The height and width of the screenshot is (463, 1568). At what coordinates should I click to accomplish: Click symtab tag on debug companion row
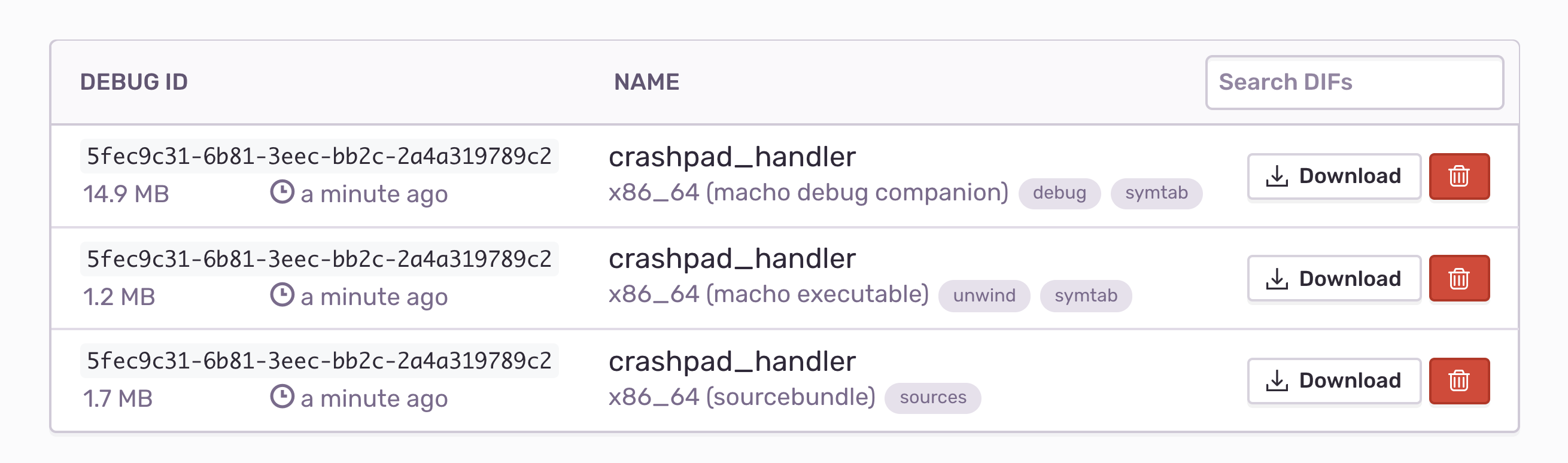pyautogui.click(x=1156, y=193)
